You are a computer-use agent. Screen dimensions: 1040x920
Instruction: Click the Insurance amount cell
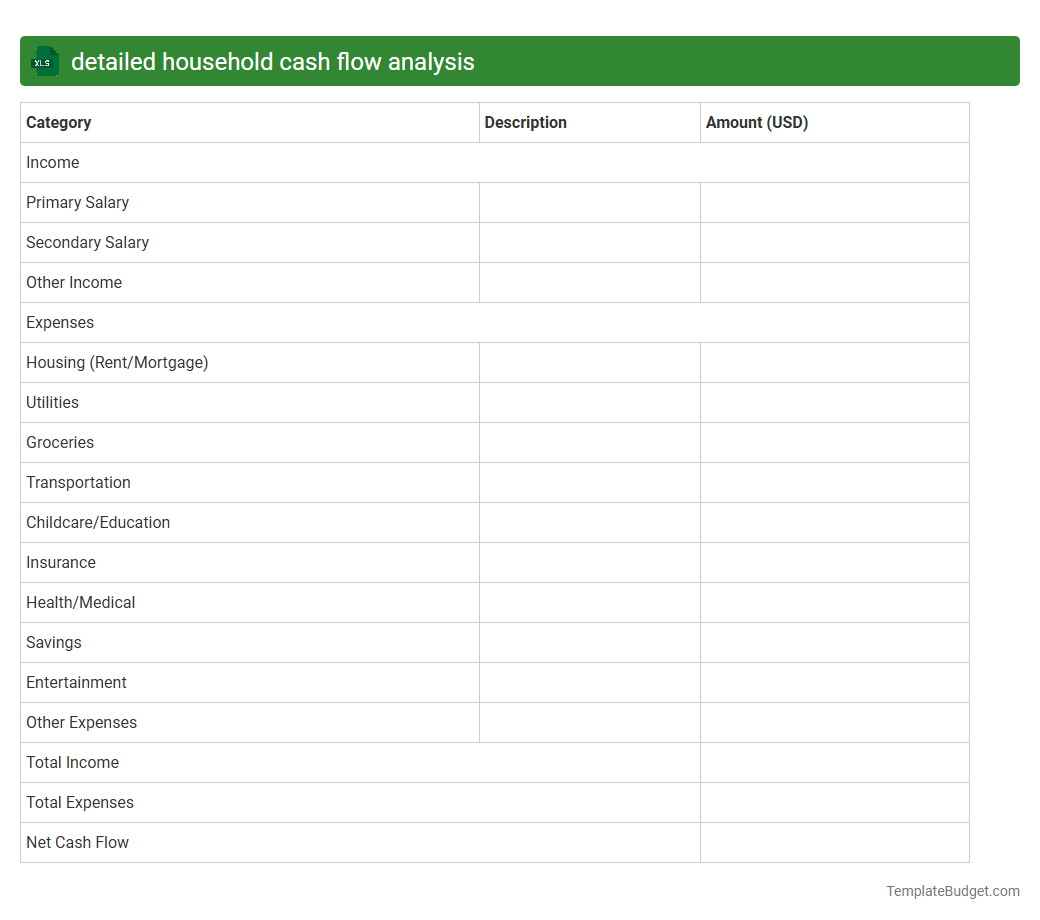[834, 562]
